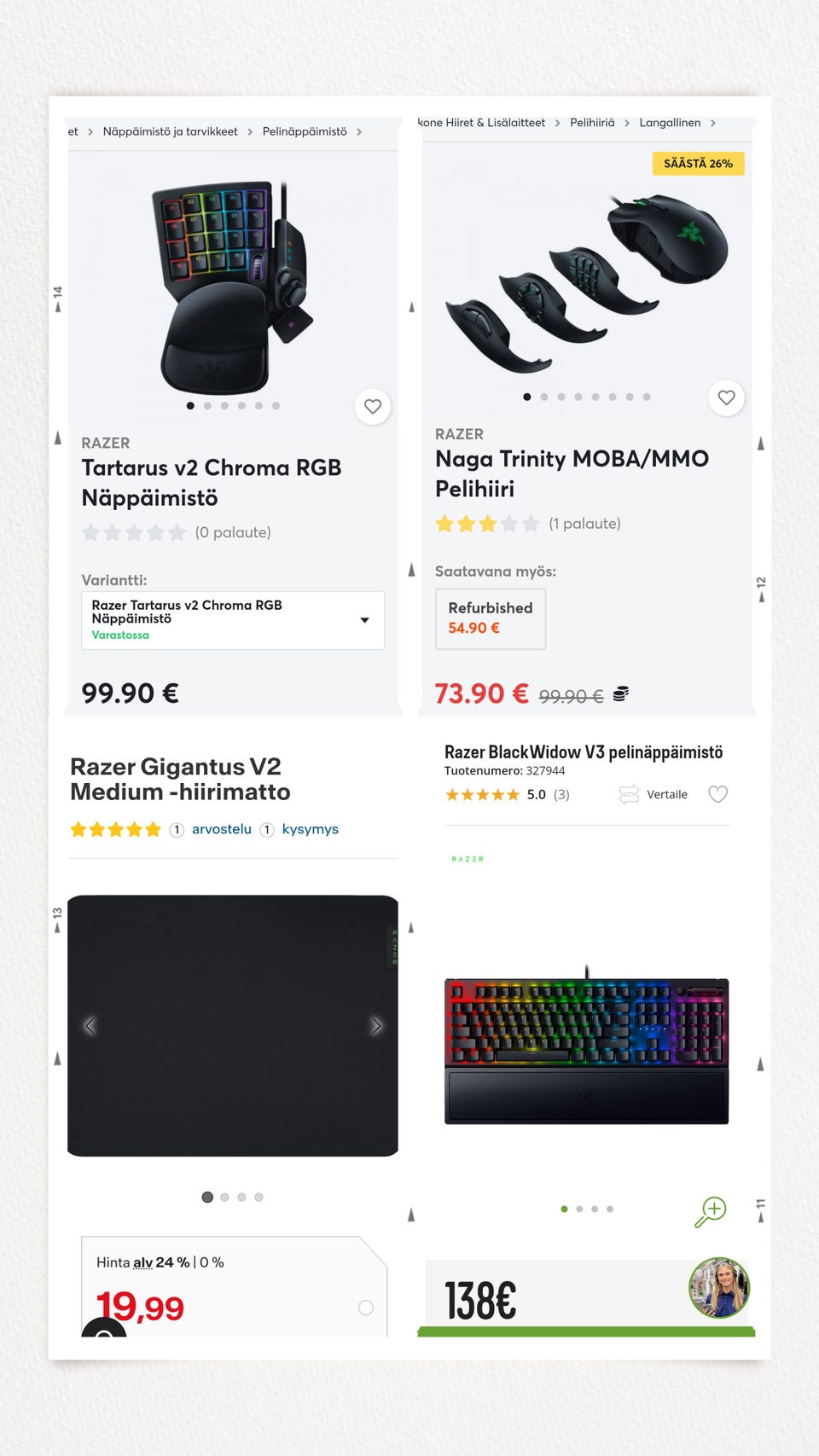
Task: Select second image dot under Gigantus mousepad
Action: (224, 1198)
